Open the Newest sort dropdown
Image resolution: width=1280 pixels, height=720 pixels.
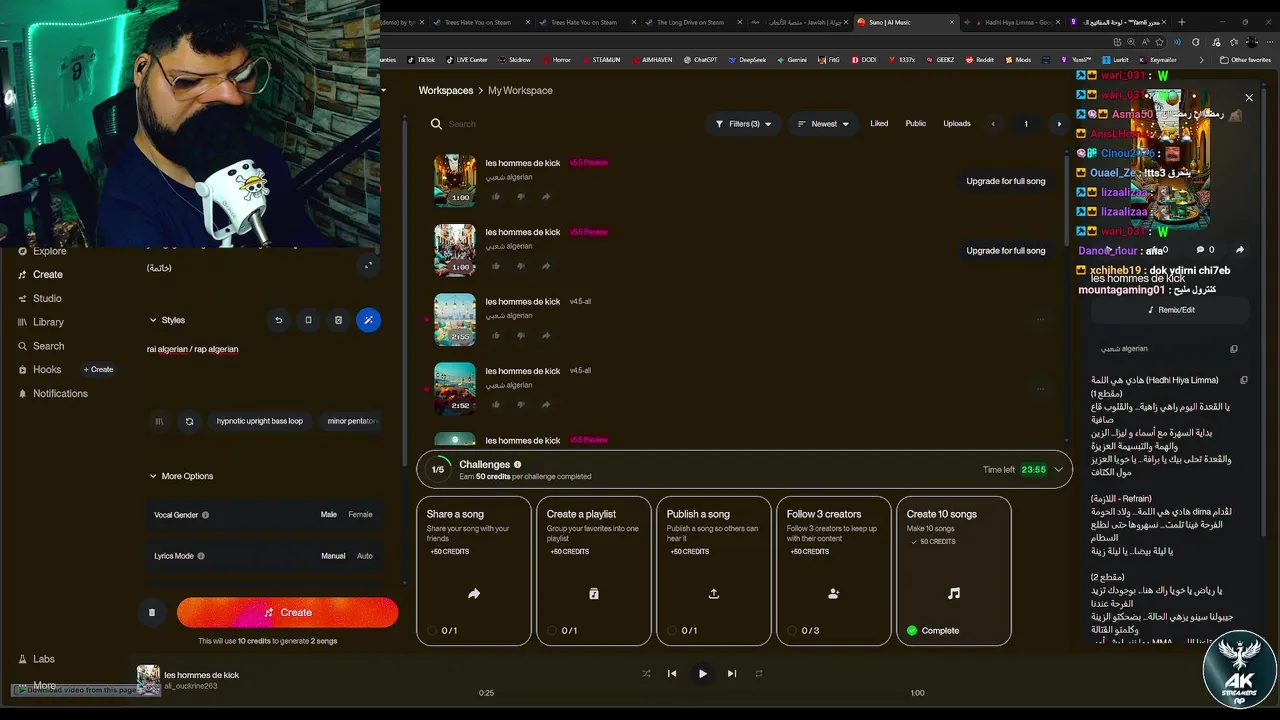click(x=823, y=124)
